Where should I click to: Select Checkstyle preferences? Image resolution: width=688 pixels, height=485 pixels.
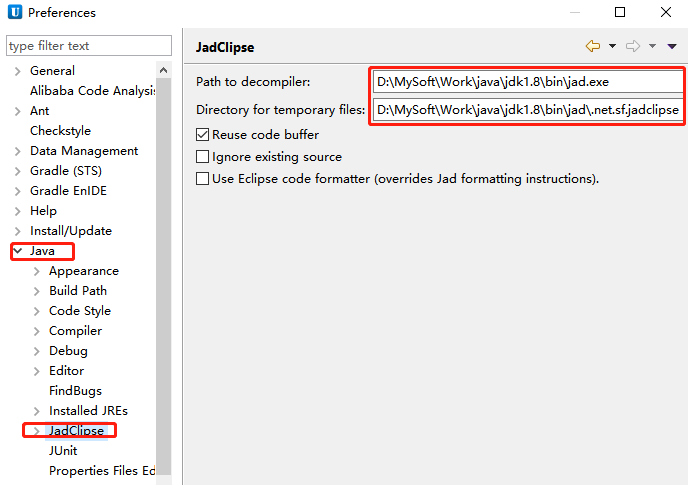61,131
